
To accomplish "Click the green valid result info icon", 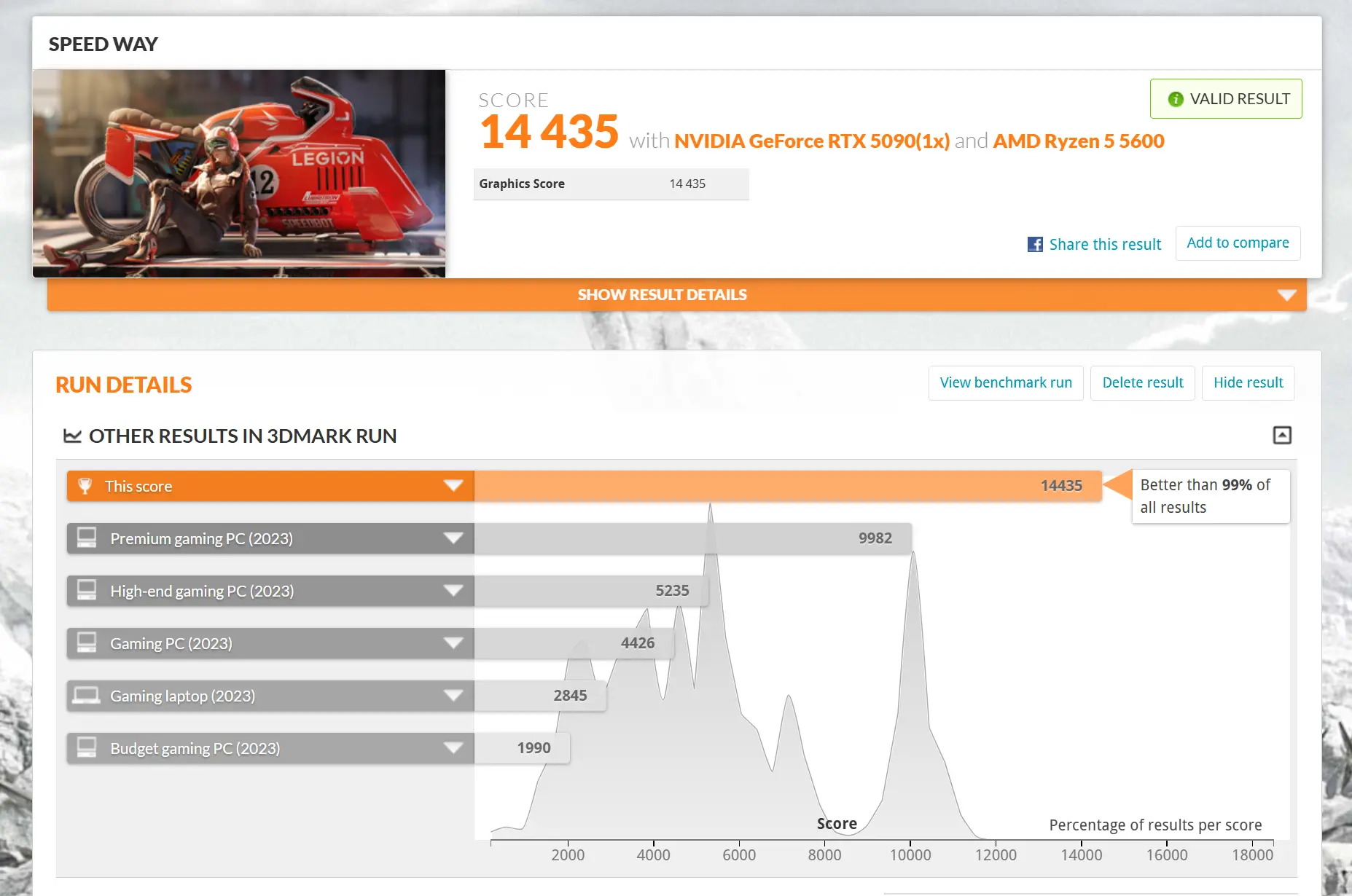I will [x=1176, y=99].
